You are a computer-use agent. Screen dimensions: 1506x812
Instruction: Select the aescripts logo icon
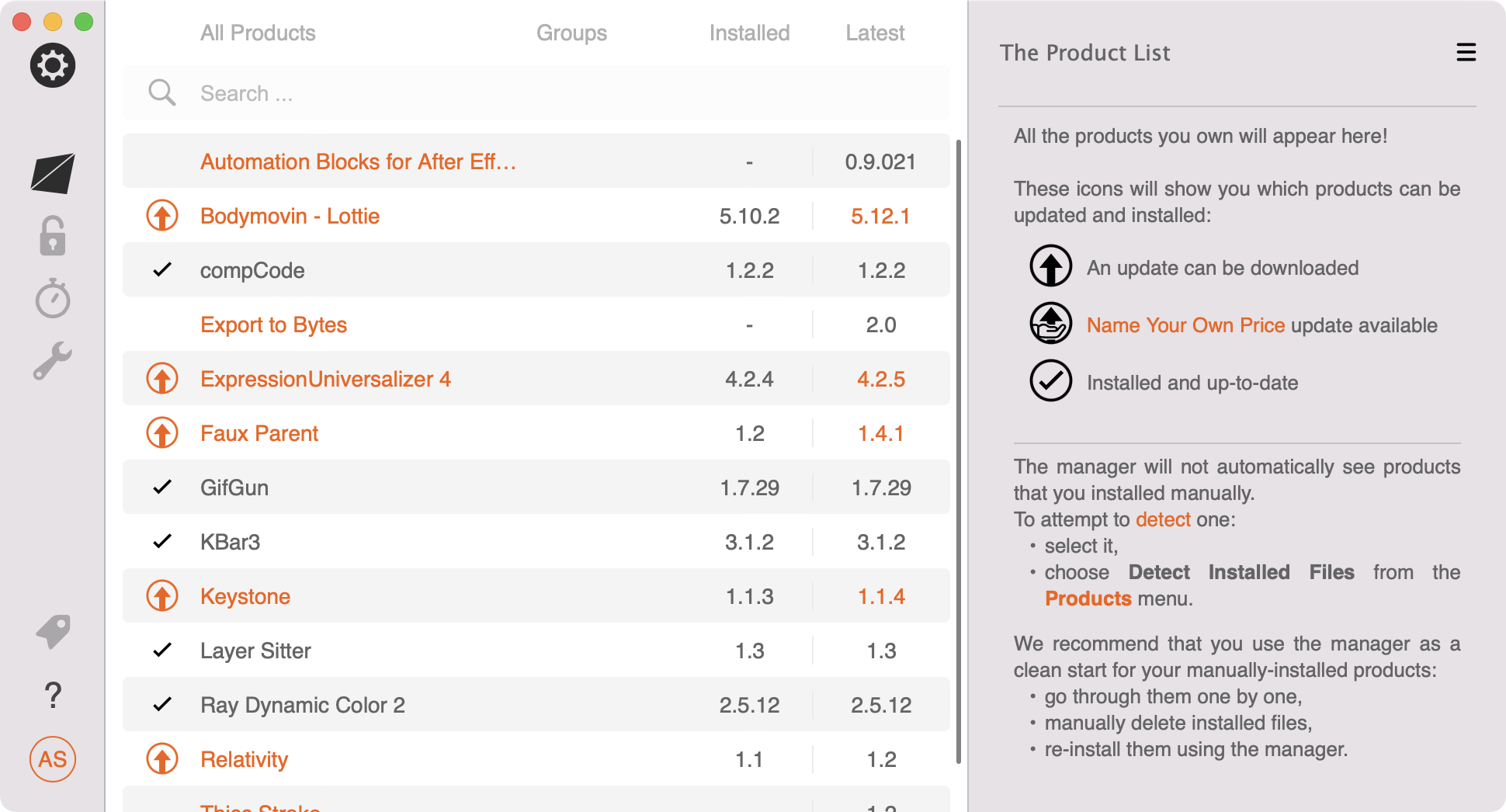pyautogui.click(x=52, y=173)
